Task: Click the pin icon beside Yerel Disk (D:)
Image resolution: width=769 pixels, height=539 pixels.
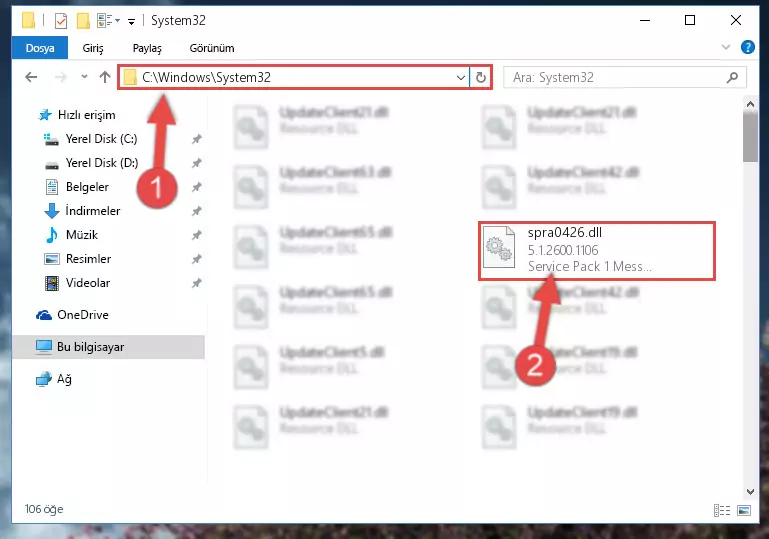Action: click(196, 163)
